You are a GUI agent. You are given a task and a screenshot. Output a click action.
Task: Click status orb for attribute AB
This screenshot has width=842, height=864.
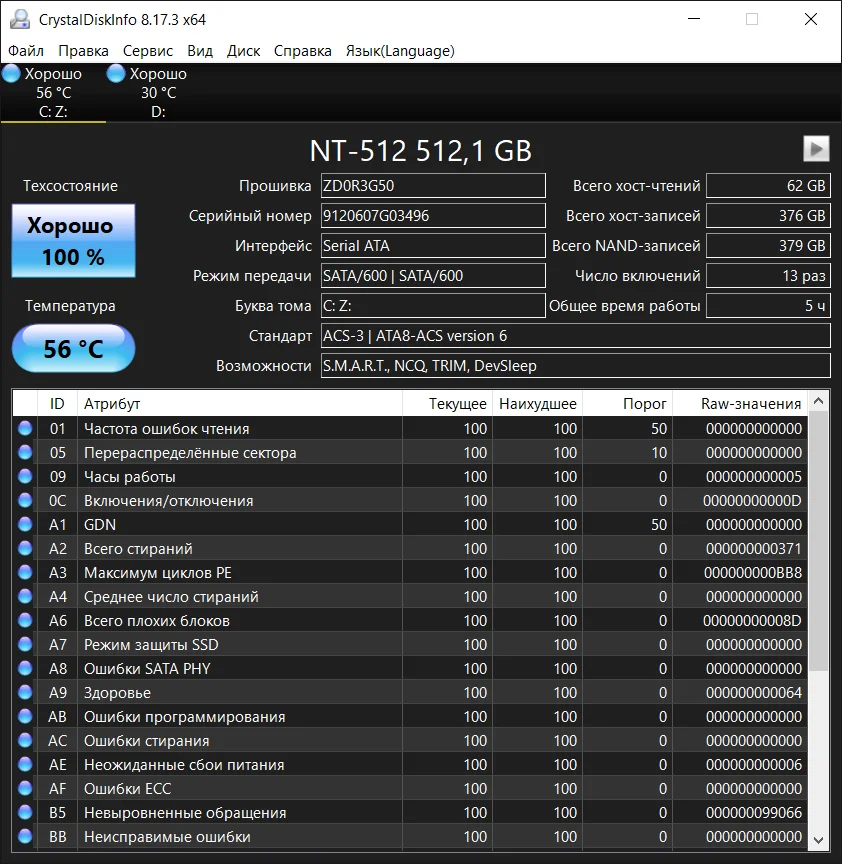click(25, 716)
